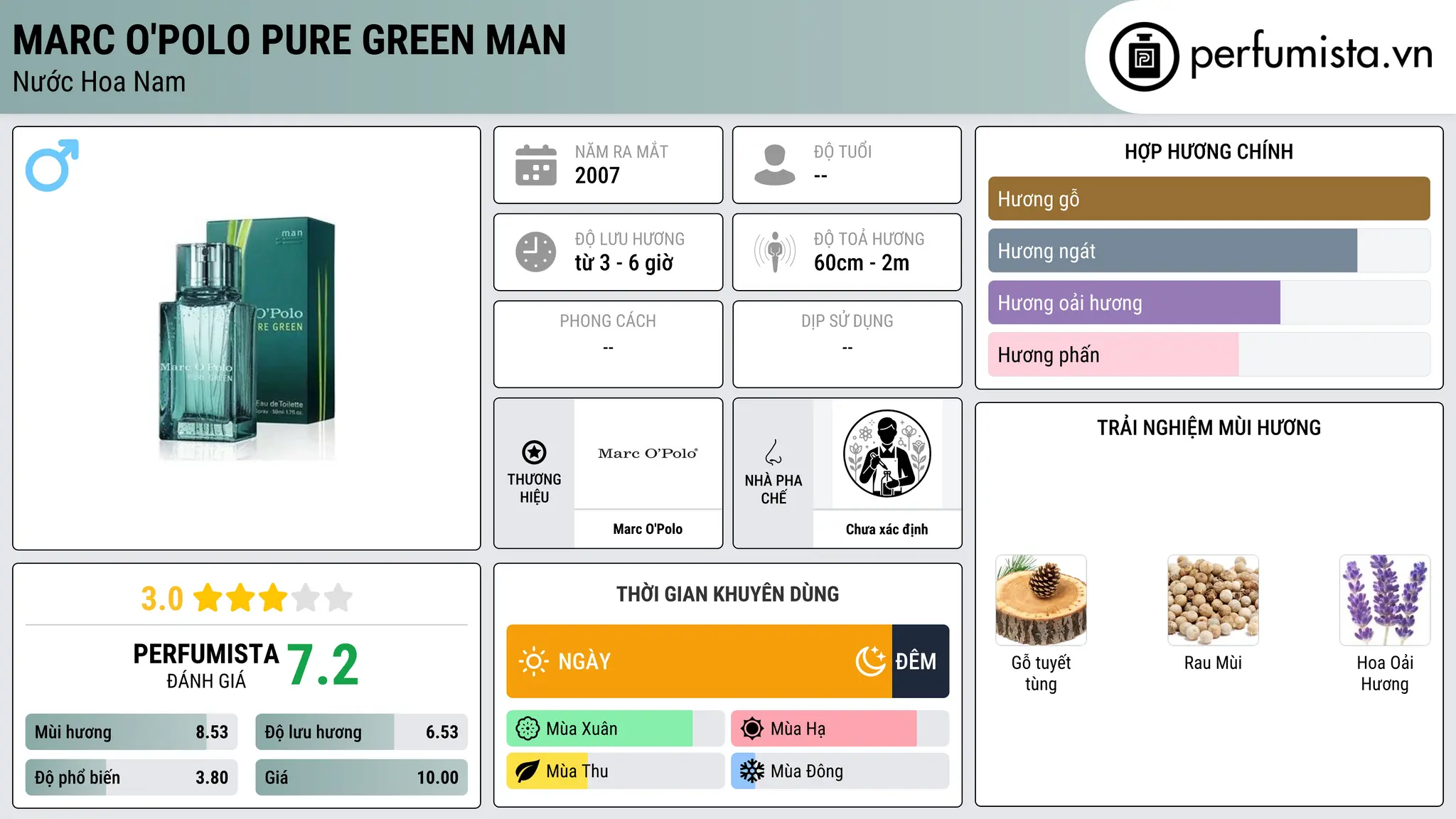Click the Mùi hương 8.53 score bar
The height and width of the screenshot is (819, 1456).
pos(132,732)
